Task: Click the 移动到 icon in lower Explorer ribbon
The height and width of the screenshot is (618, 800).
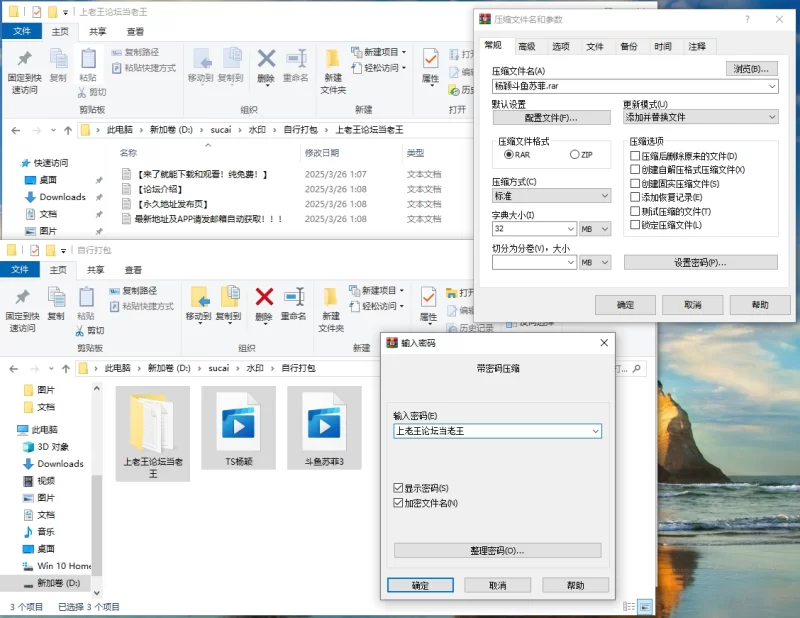Action: [199, 297]
